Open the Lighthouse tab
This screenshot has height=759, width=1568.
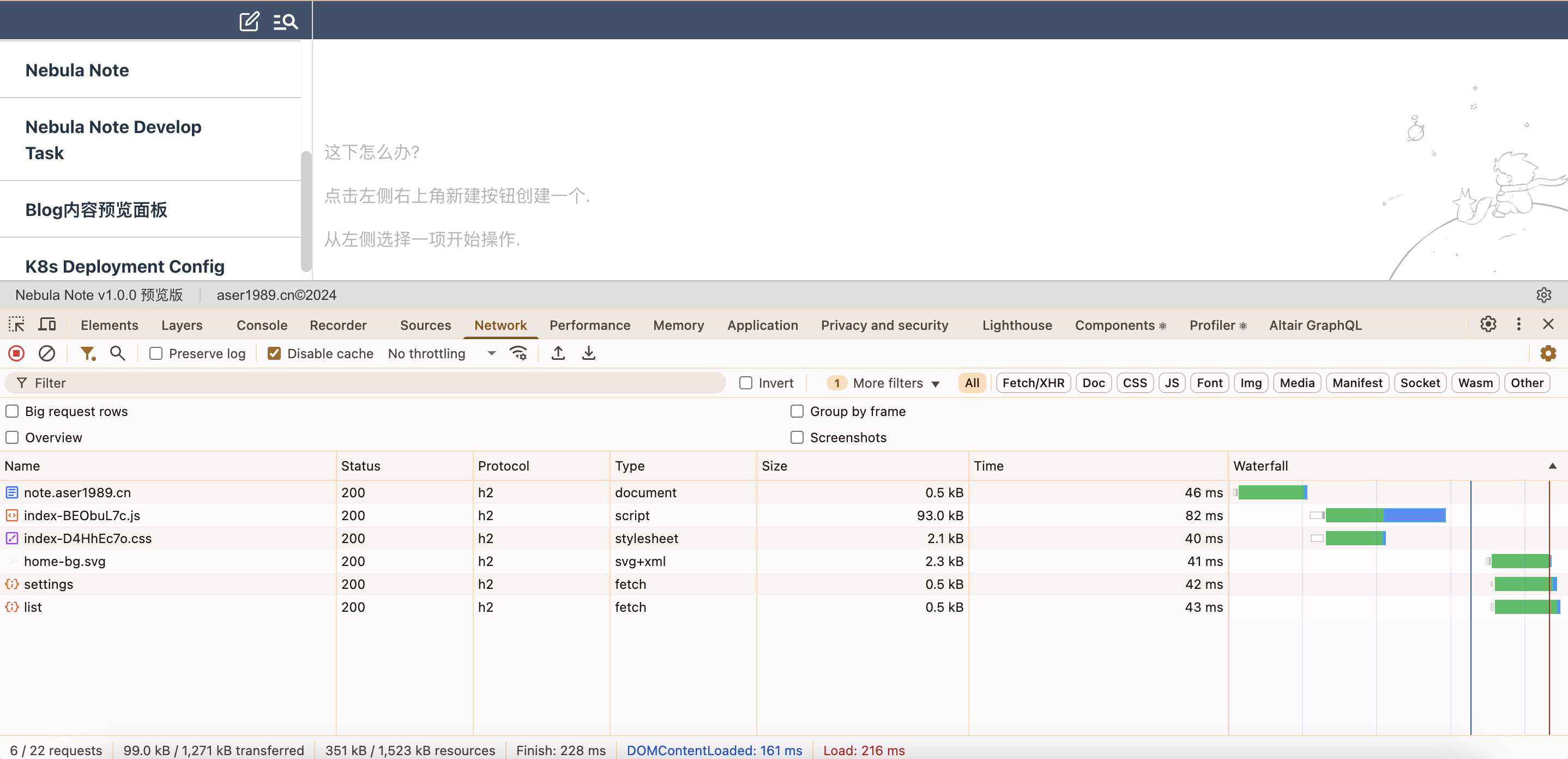[x=1016, y=325]
